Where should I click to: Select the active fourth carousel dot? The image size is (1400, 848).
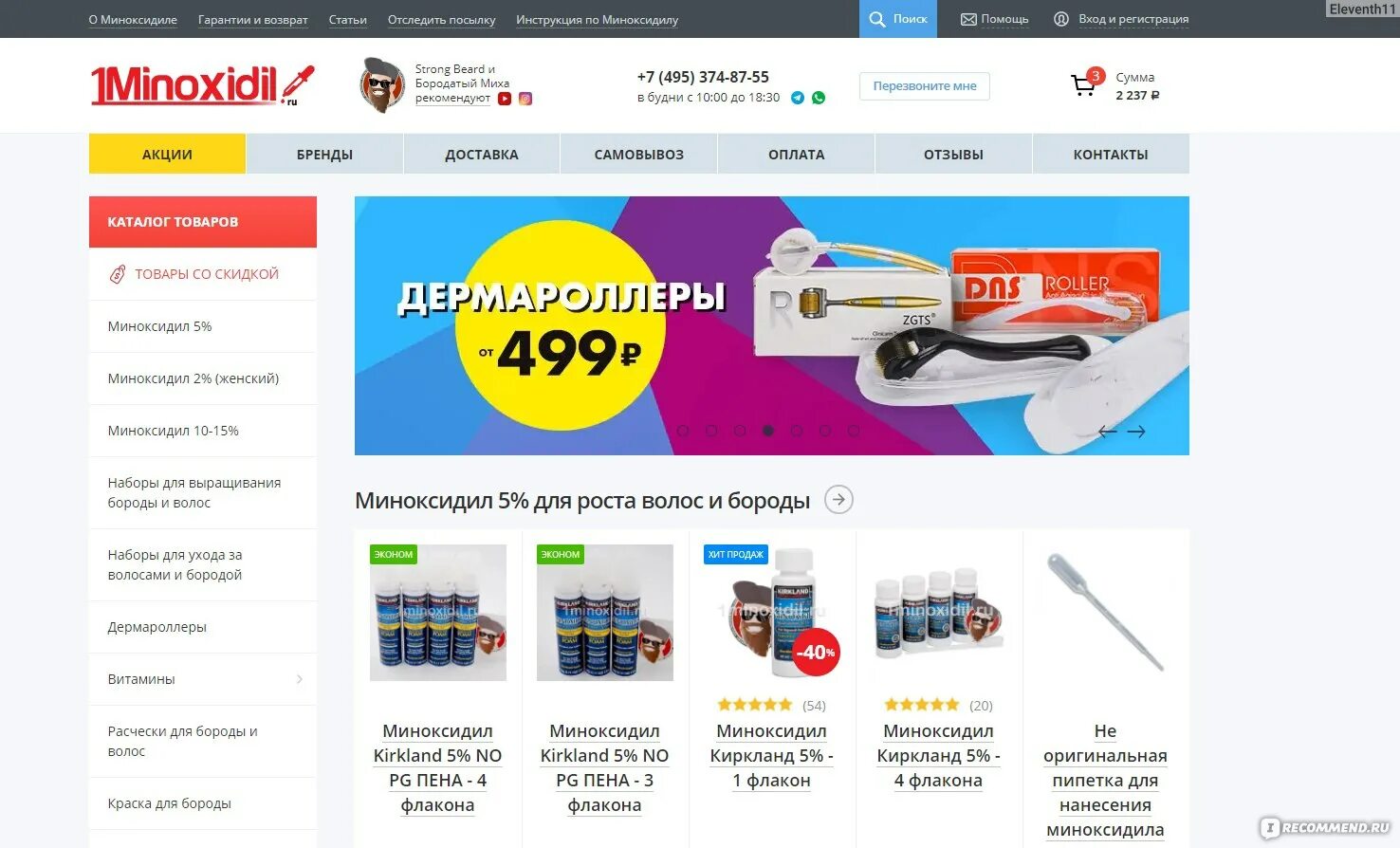click(768, 431)
